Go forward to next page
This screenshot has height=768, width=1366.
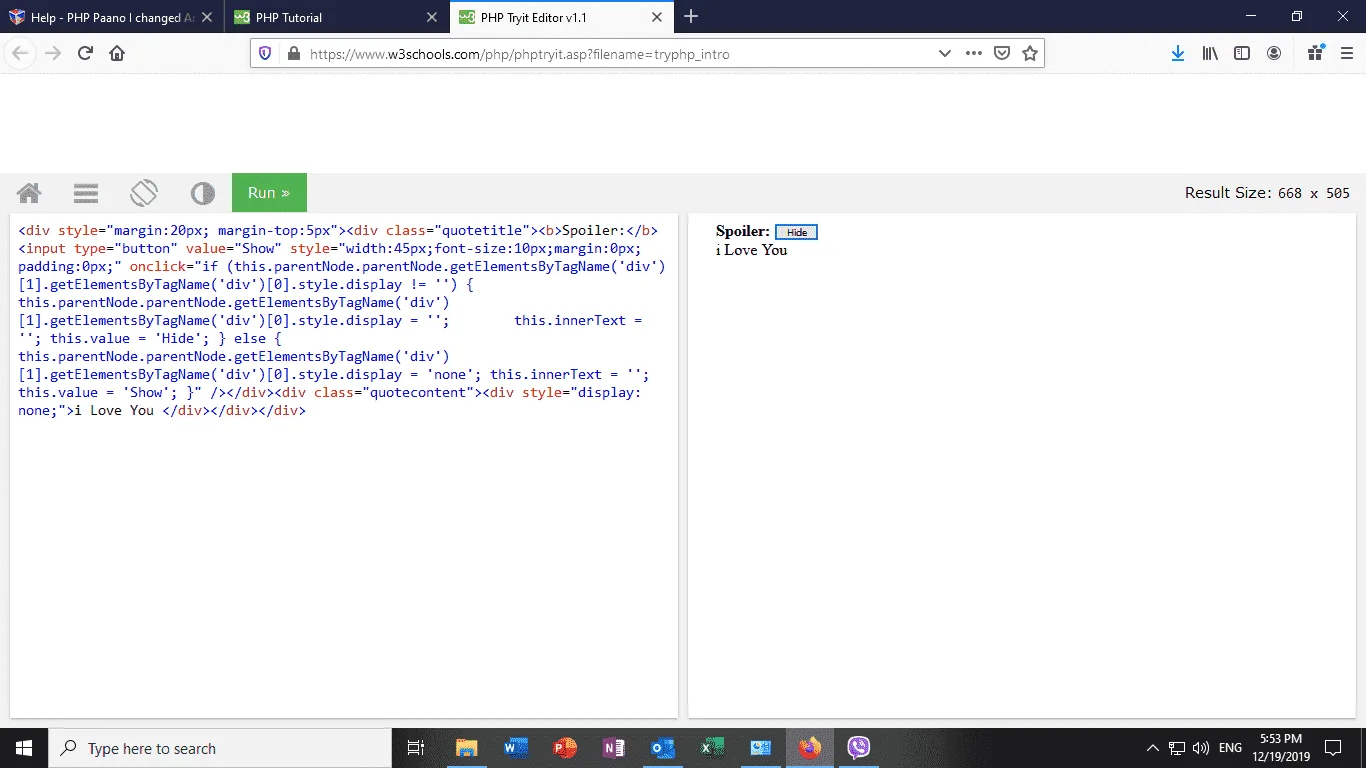[x=53, y=54]
